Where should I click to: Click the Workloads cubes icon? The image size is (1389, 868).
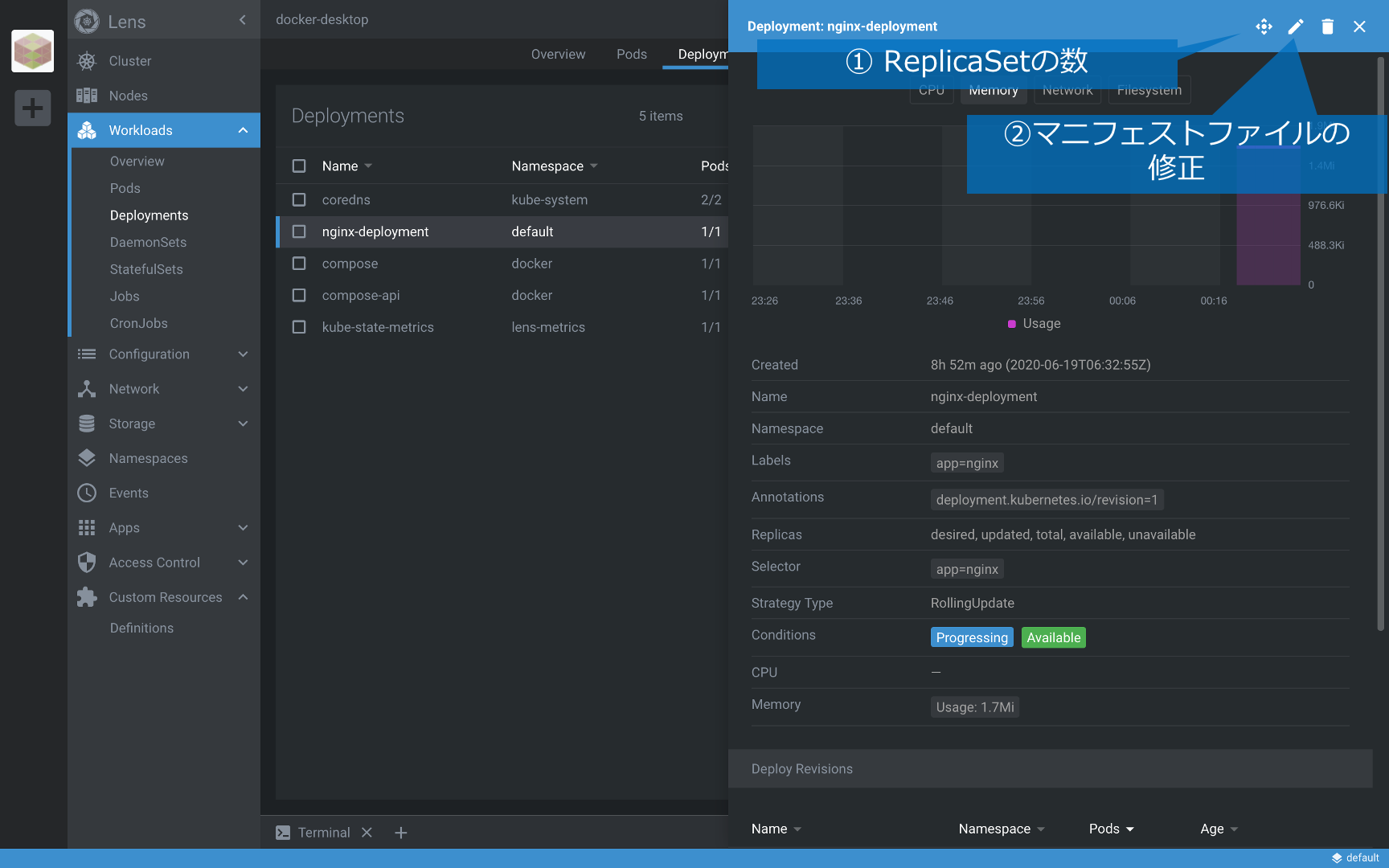tap(87, 130)
